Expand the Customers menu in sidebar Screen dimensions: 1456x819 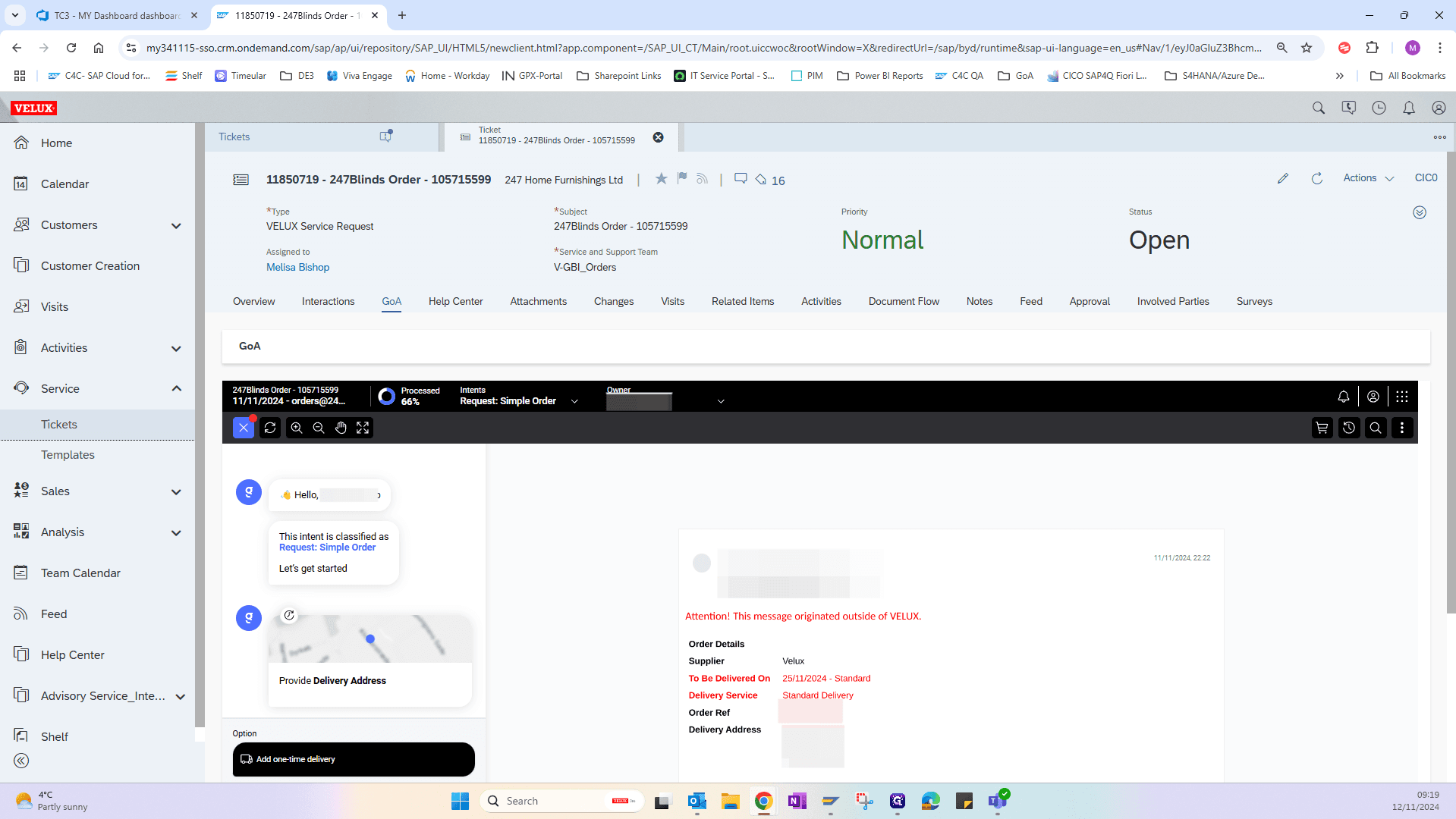click(x=176, y=226)
